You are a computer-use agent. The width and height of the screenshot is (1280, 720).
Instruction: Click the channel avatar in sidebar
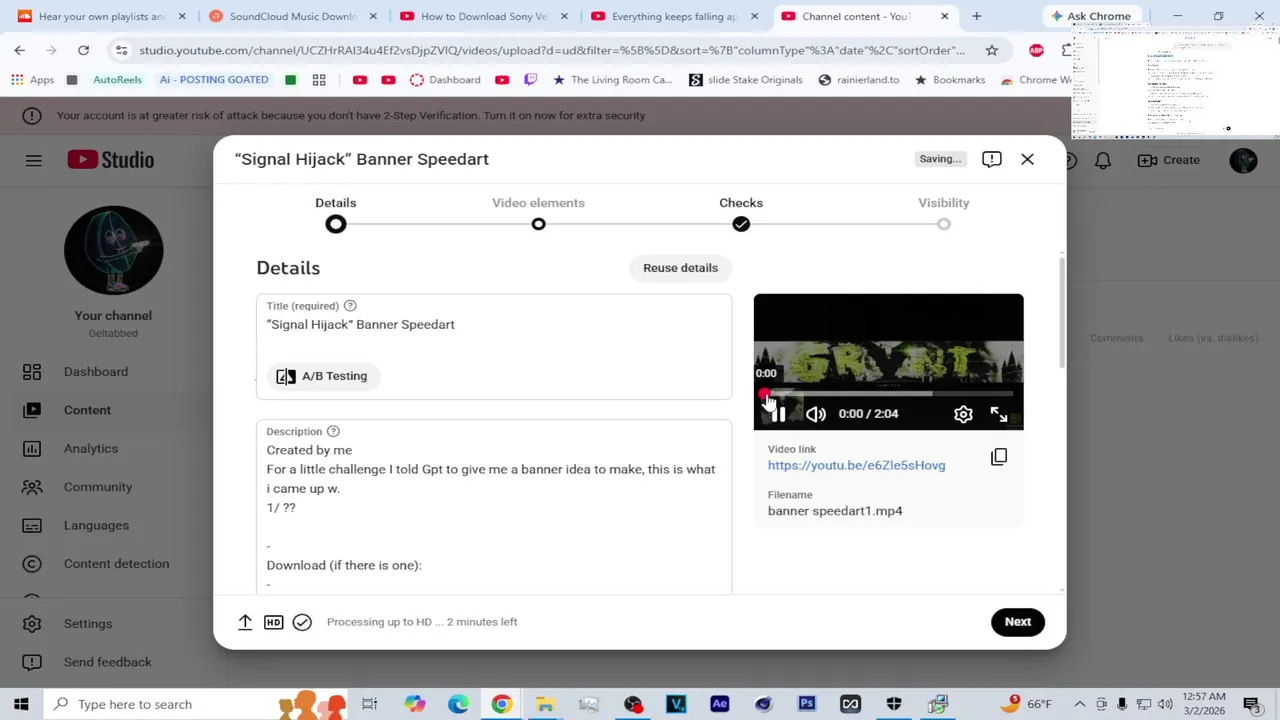(x=114, y=250)
